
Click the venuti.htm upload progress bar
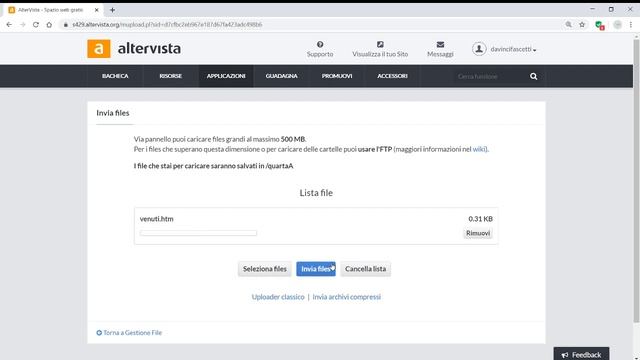coord(198,233)
